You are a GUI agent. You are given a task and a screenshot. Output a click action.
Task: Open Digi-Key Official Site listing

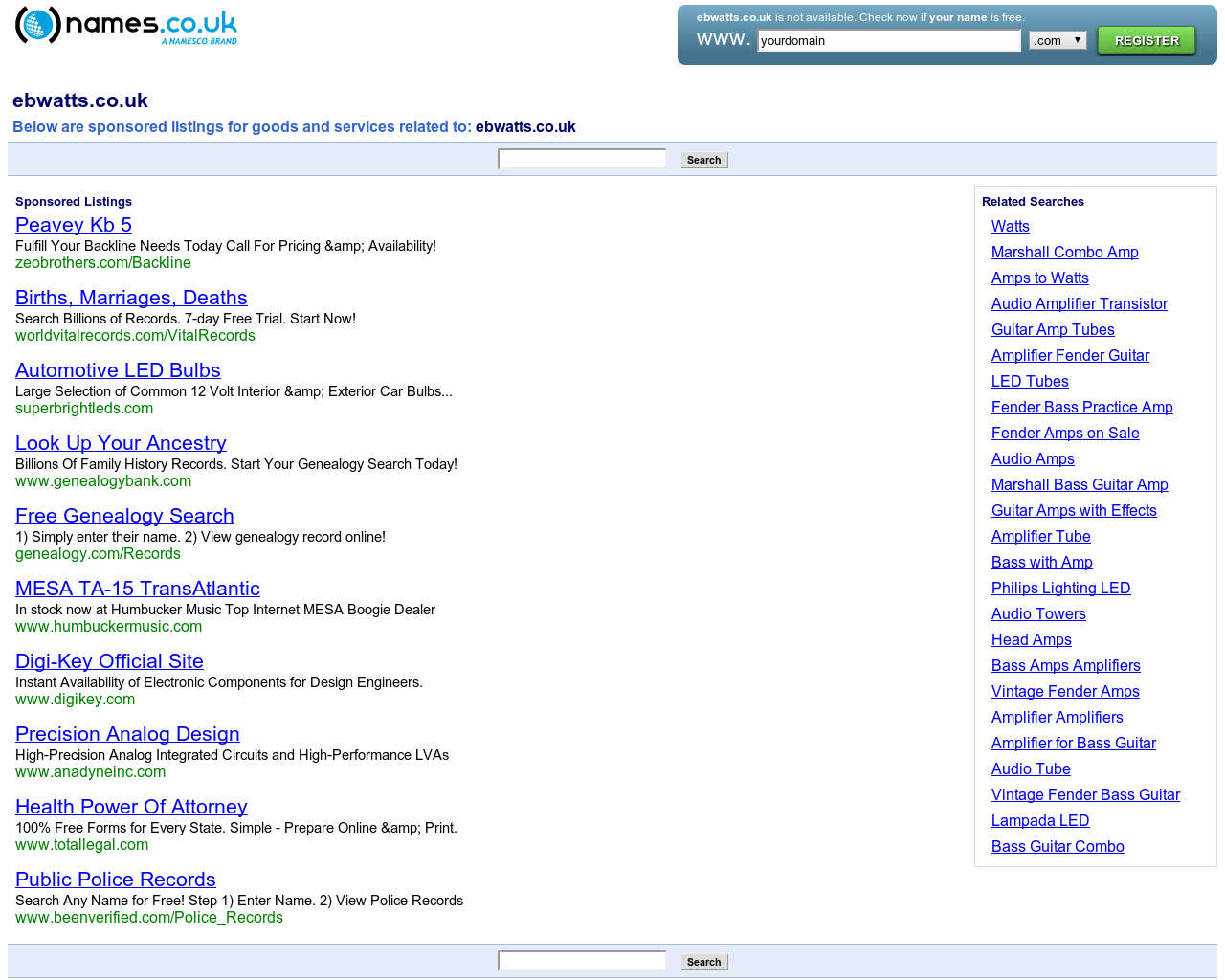[x=109, y=661]
